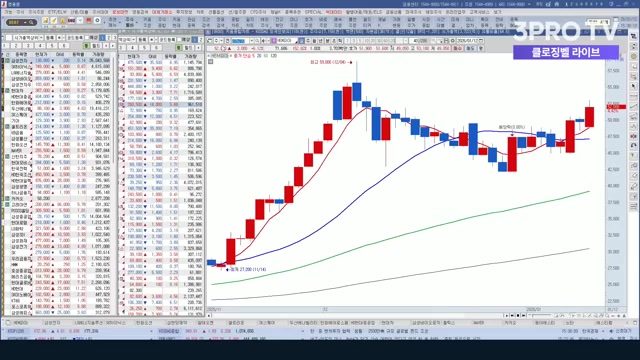
Task: Select page 1 tab in the left watchlist
Action: pos(102,38)
